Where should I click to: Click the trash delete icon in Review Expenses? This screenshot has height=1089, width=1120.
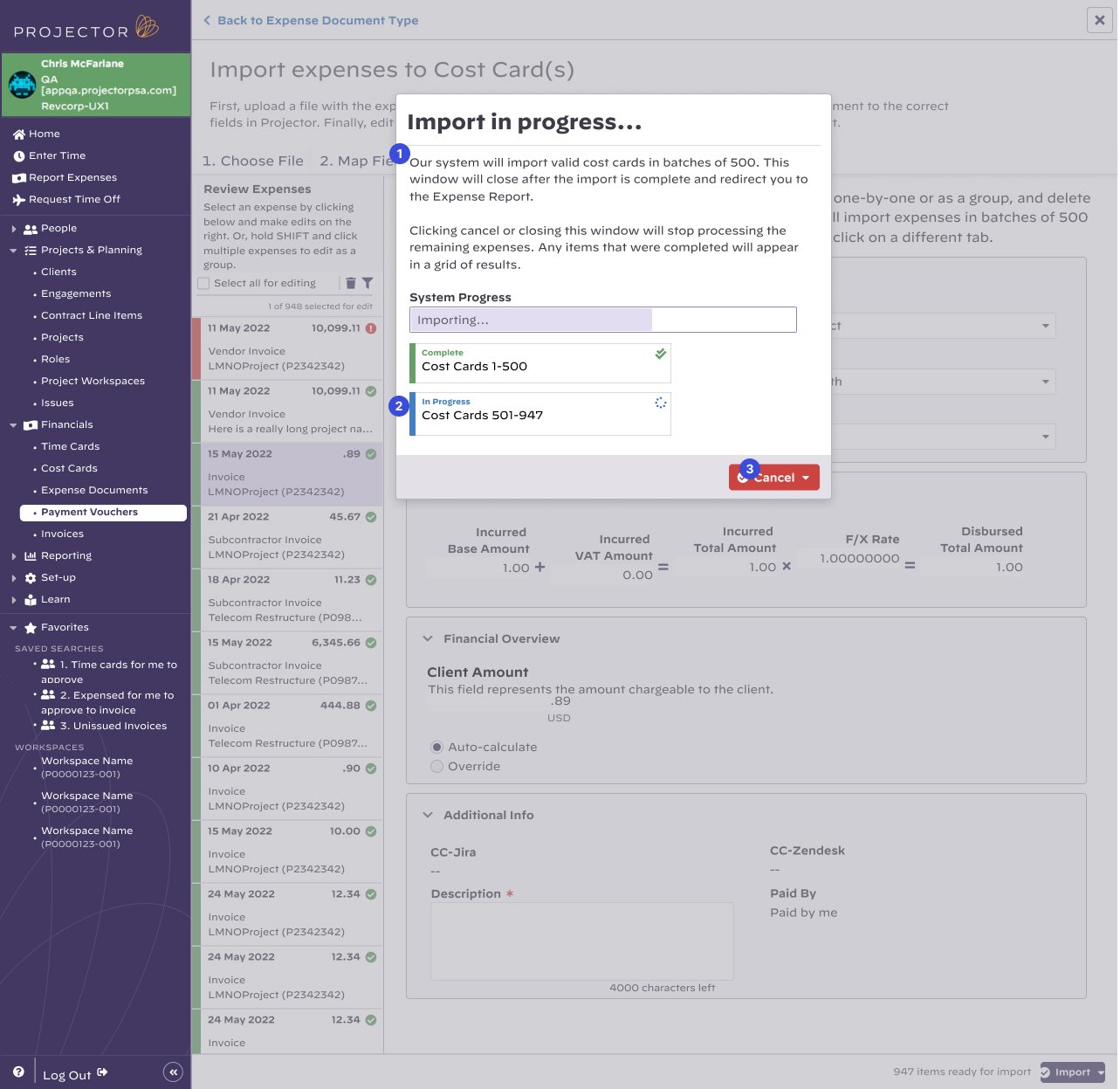point(351,283)
